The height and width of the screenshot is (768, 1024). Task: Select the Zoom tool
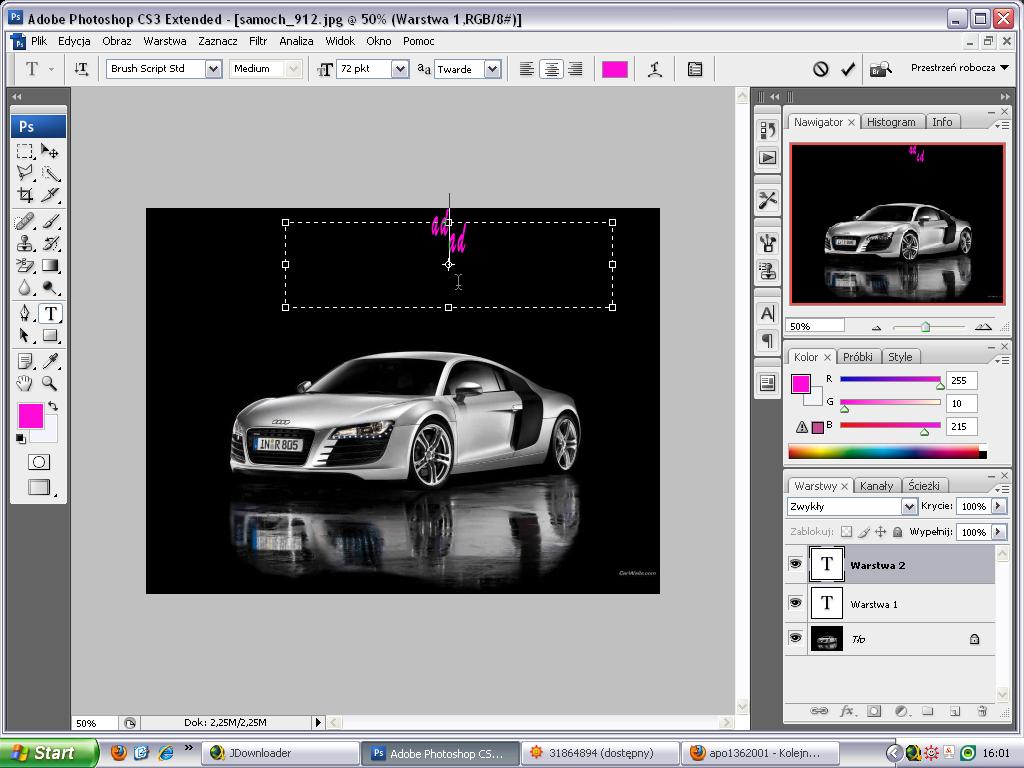coord(50,383)
